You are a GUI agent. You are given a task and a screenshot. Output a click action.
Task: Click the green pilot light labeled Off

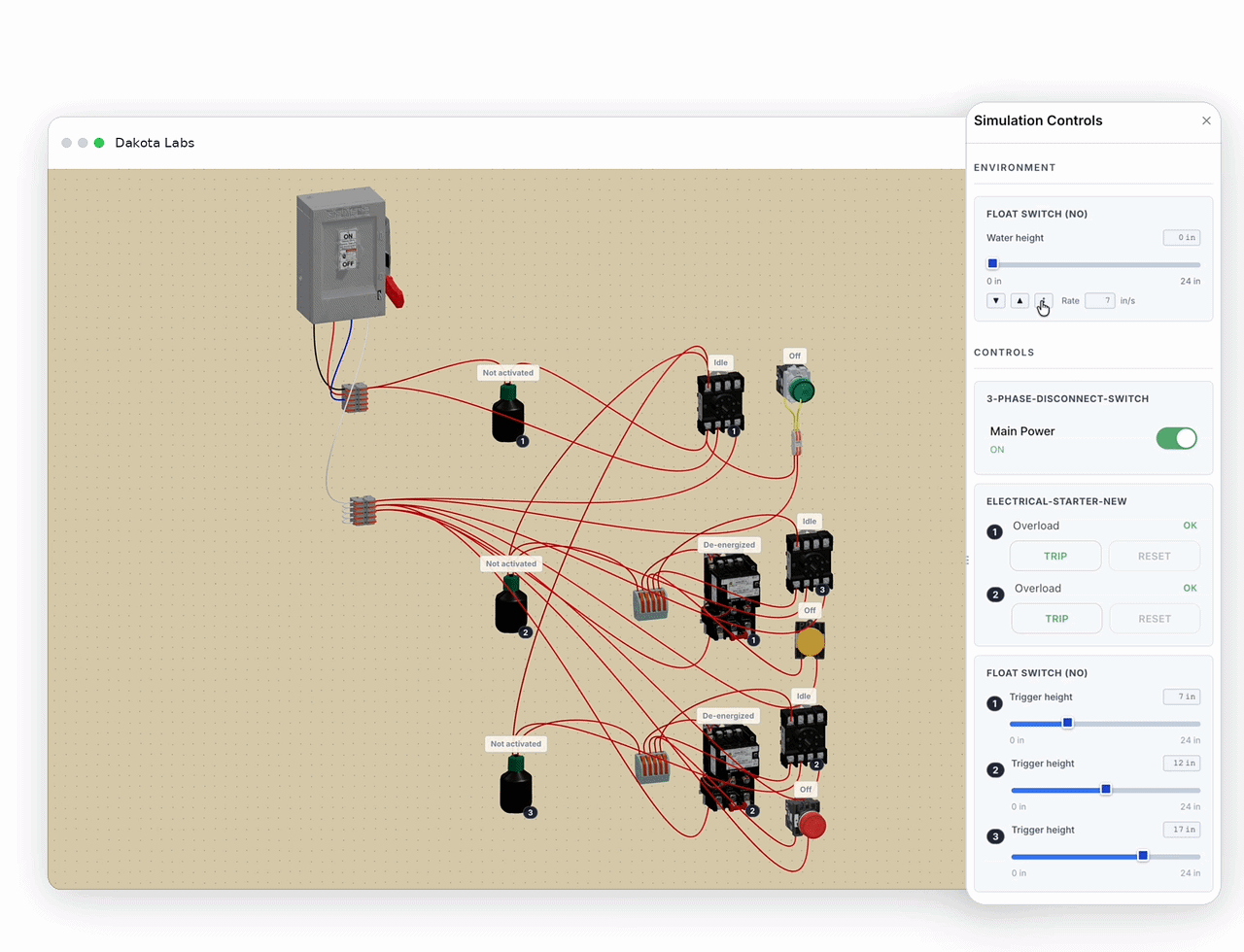[797, 387]
